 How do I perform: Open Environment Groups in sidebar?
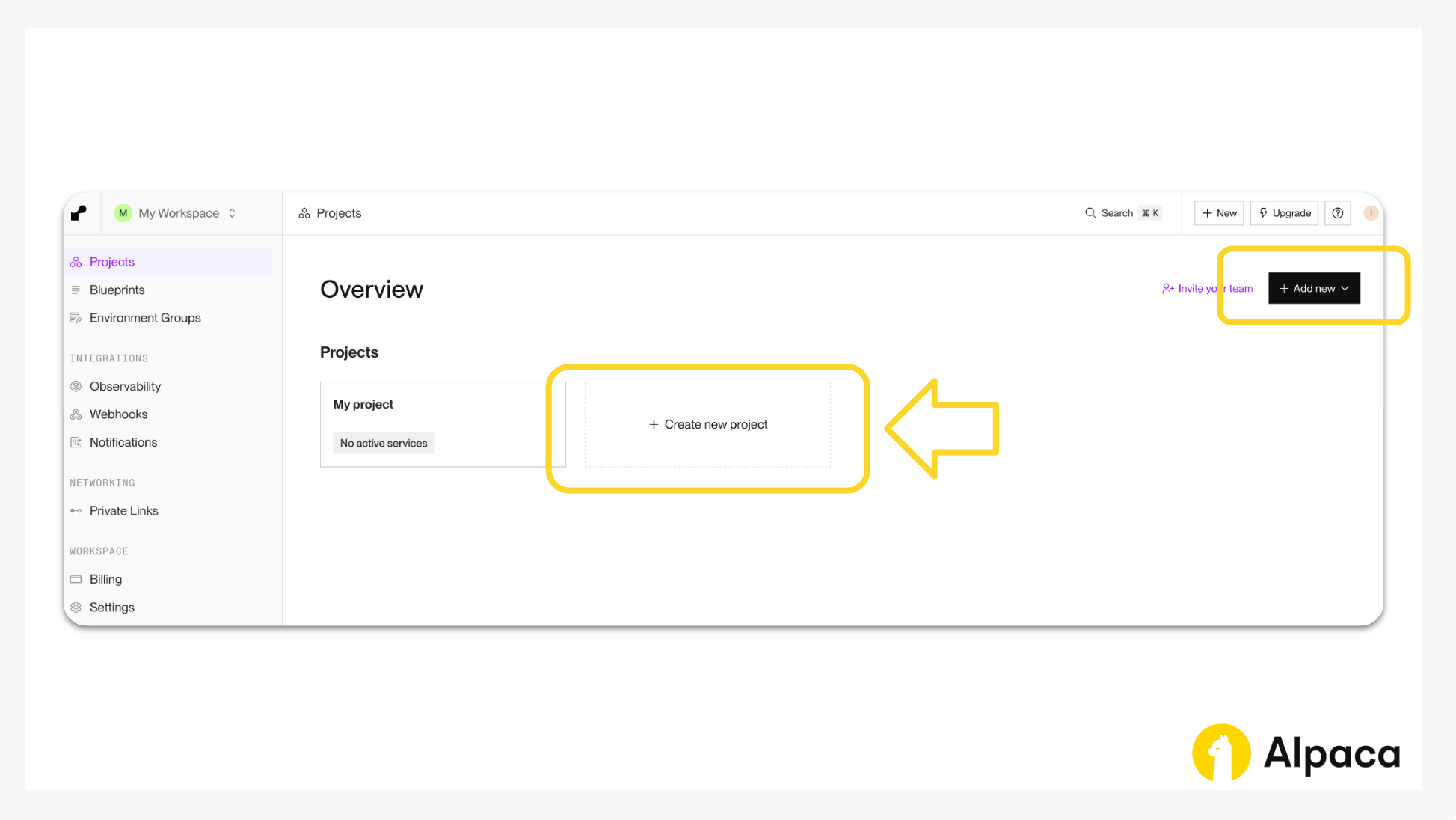click(145, 318)
